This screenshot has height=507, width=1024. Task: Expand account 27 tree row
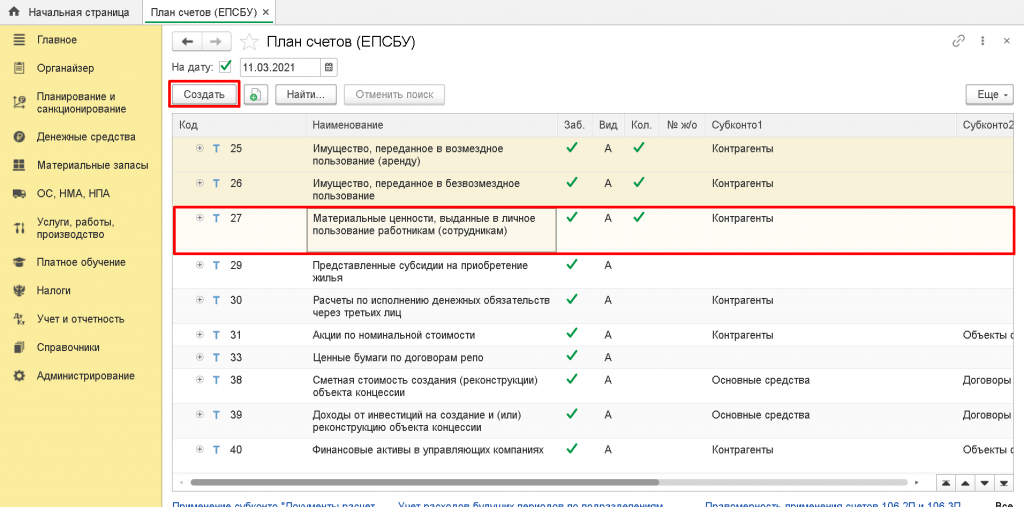[200, 218]
